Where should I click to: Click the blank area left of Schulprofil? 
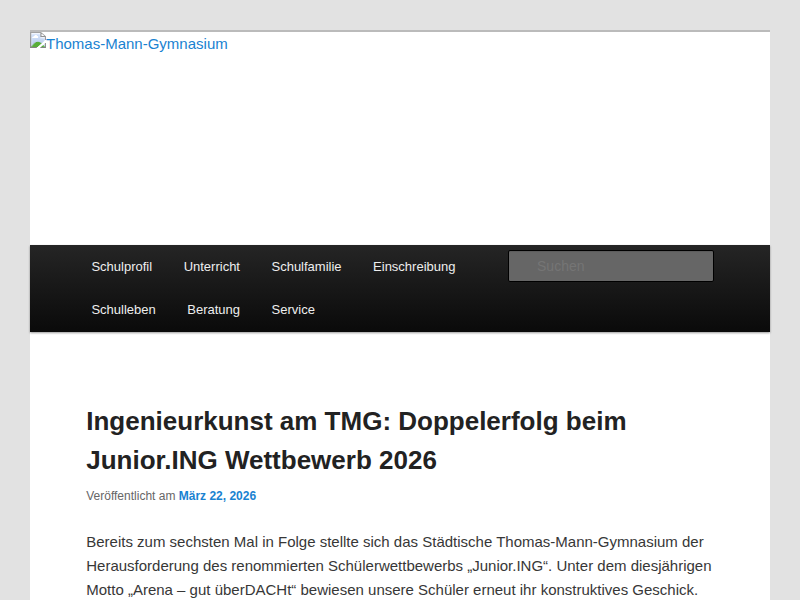tap(55, 267)
